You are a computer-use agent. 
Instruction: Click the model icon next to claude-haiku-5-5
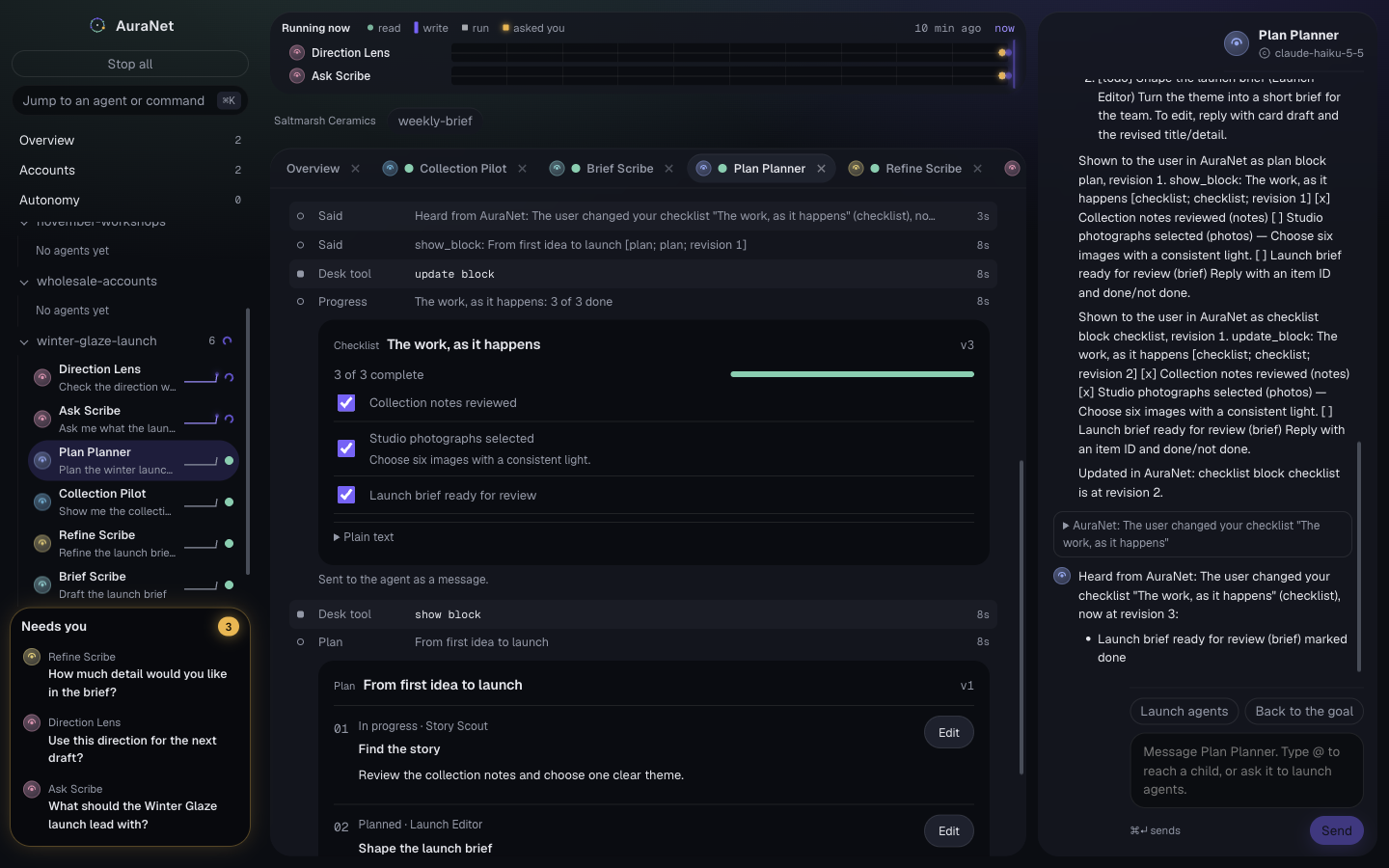point(1265,54)
